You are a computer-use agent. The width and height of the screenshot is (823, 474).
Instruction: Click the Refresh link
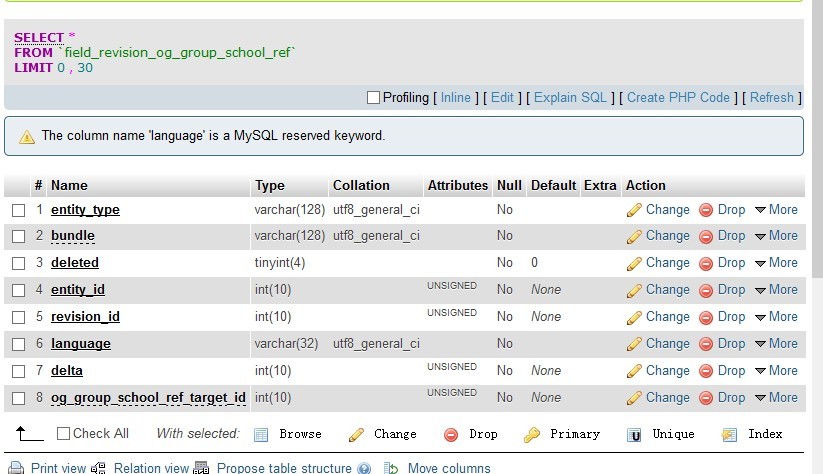772,98
